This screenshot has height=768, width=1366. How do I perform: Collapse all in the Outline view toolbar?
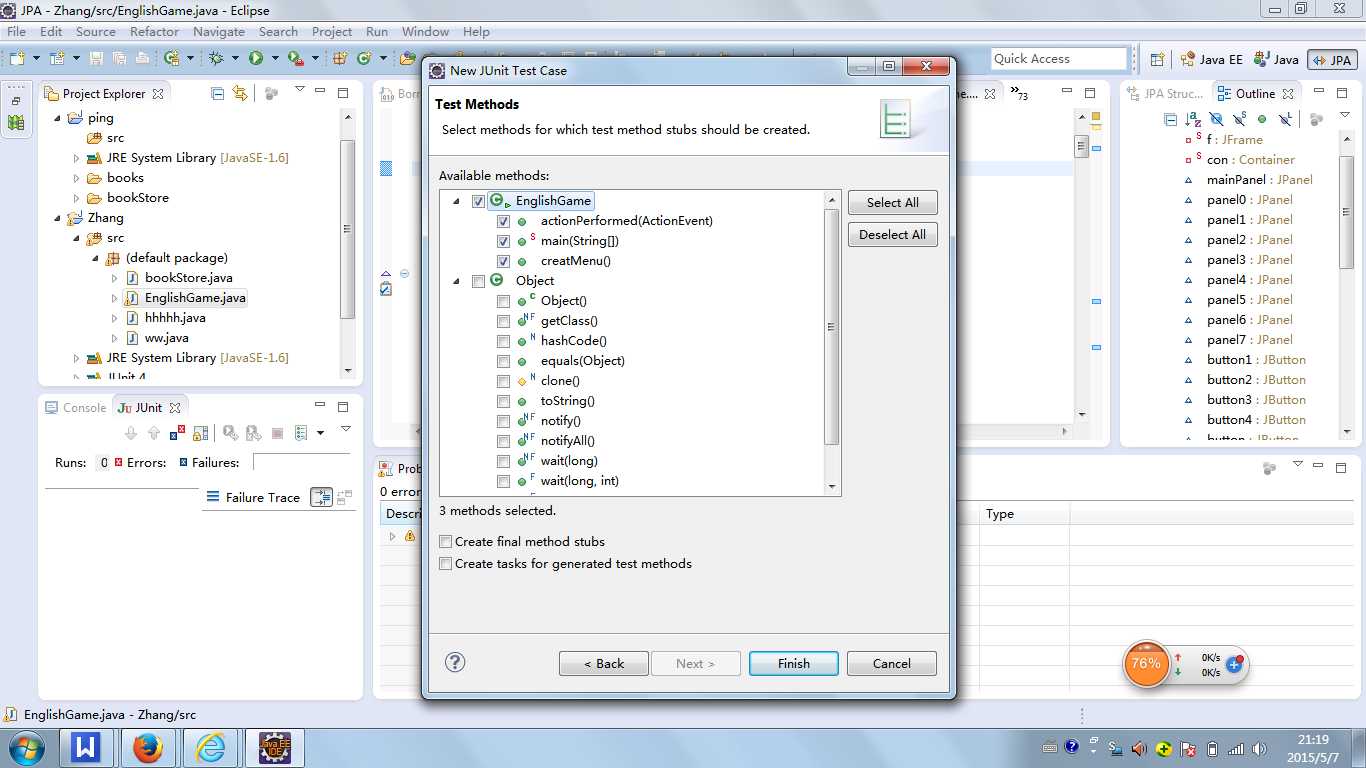pos(1171,119)
